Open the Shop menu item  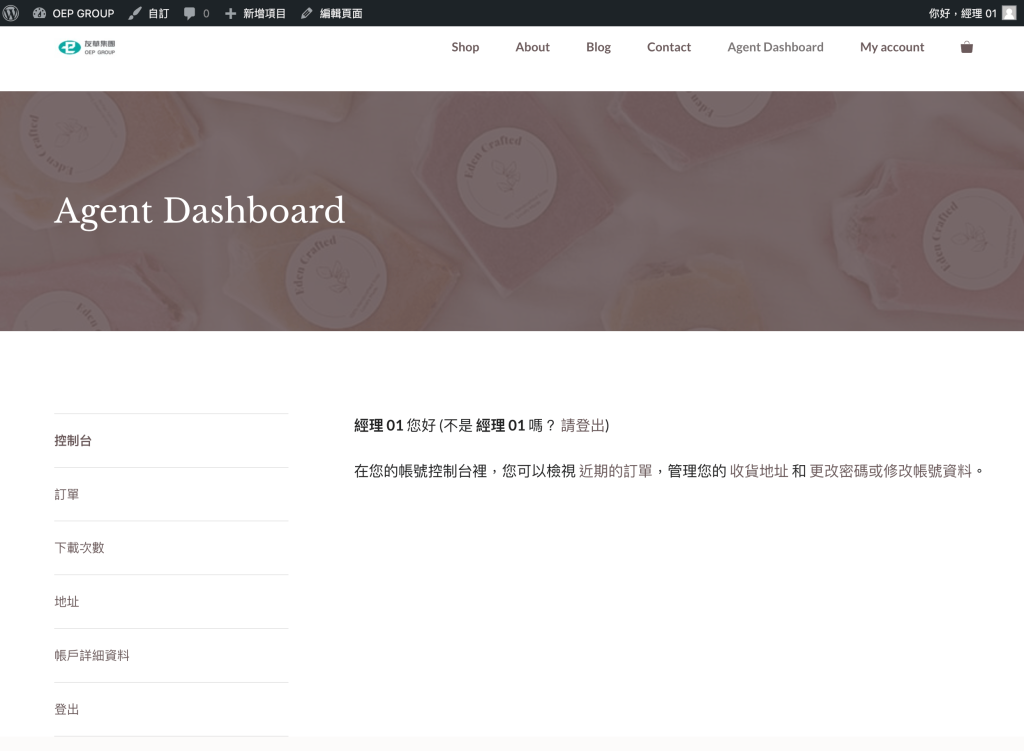(465, 47)
